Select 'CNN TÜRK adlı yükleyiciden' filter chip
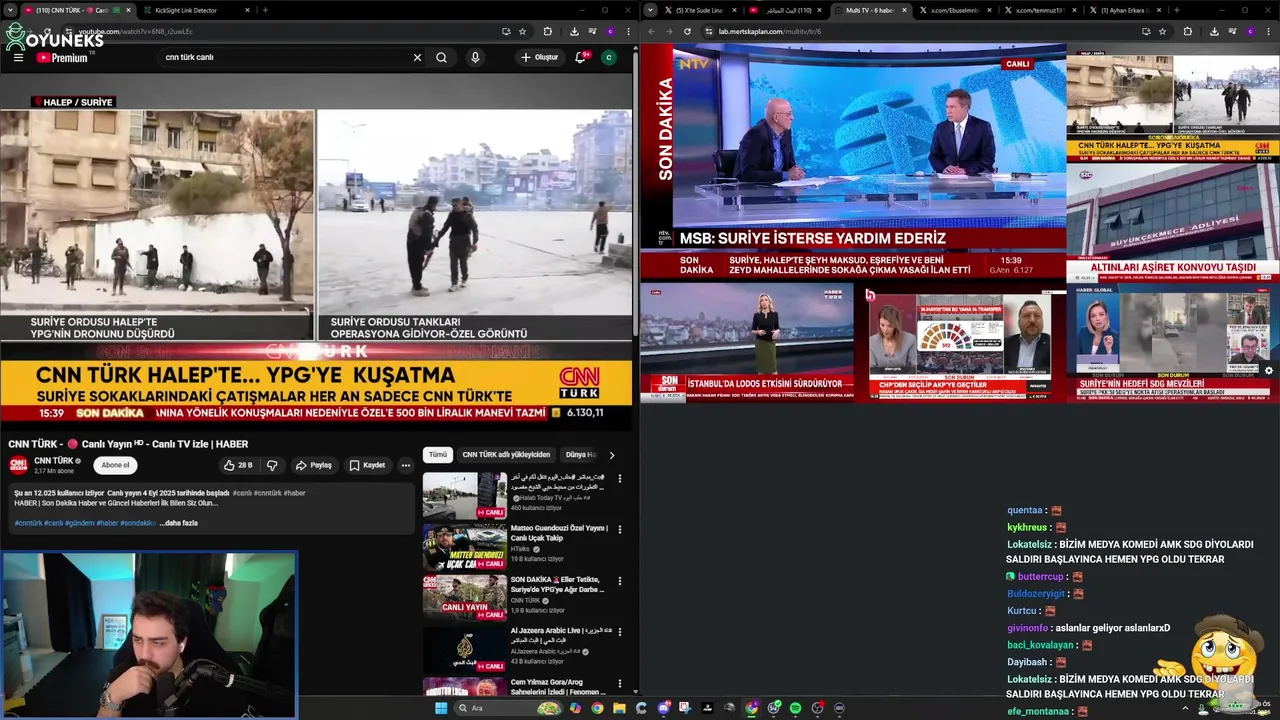 tap(506, 454)
